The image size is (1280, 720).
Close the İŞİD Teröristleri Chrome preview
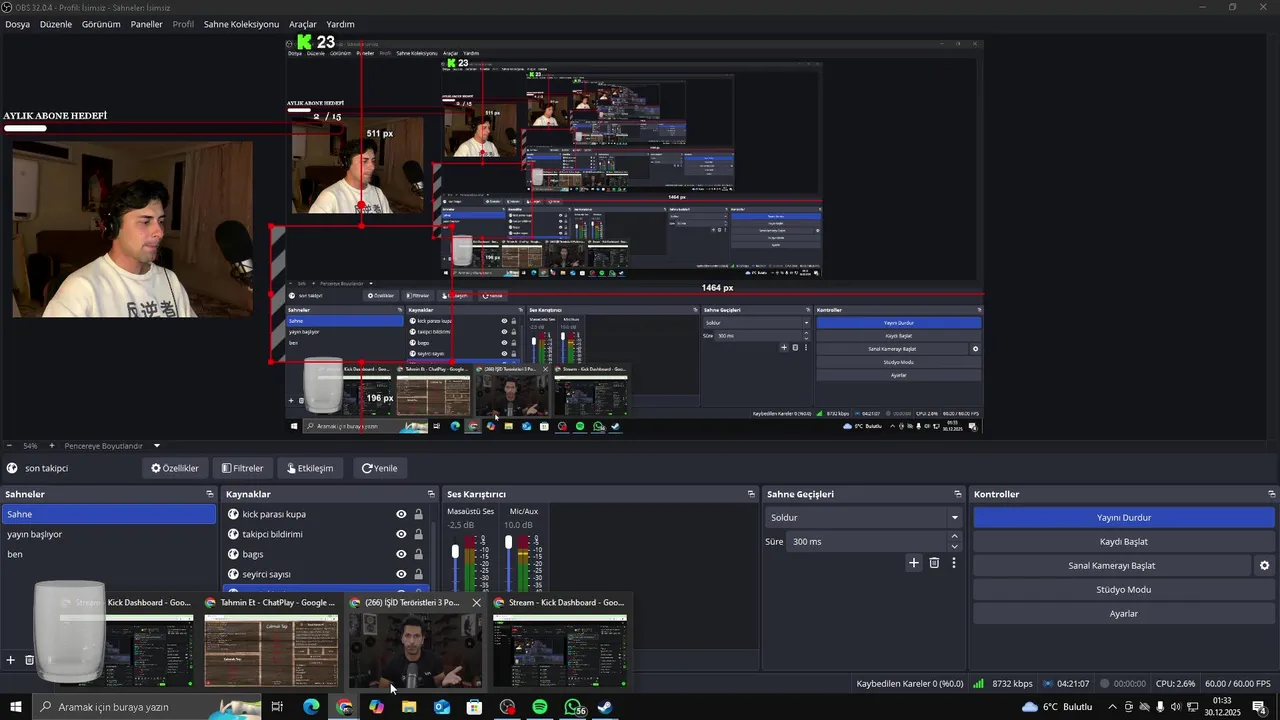[x=476, y=603]
